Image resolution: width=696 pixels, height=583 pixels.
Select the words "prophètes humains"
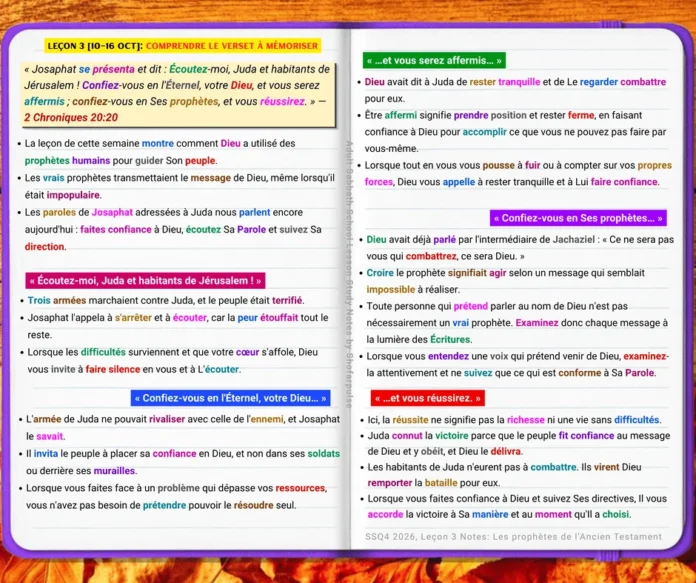point(67,160)
